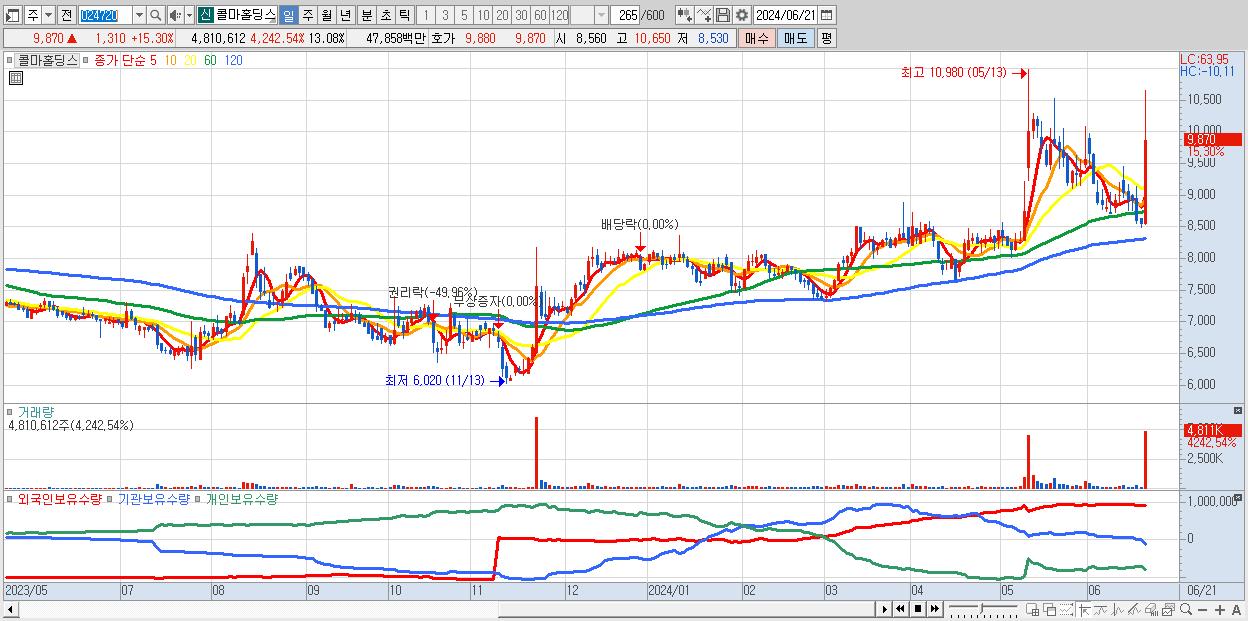Click the add candle indicator icon

(684, 15)
